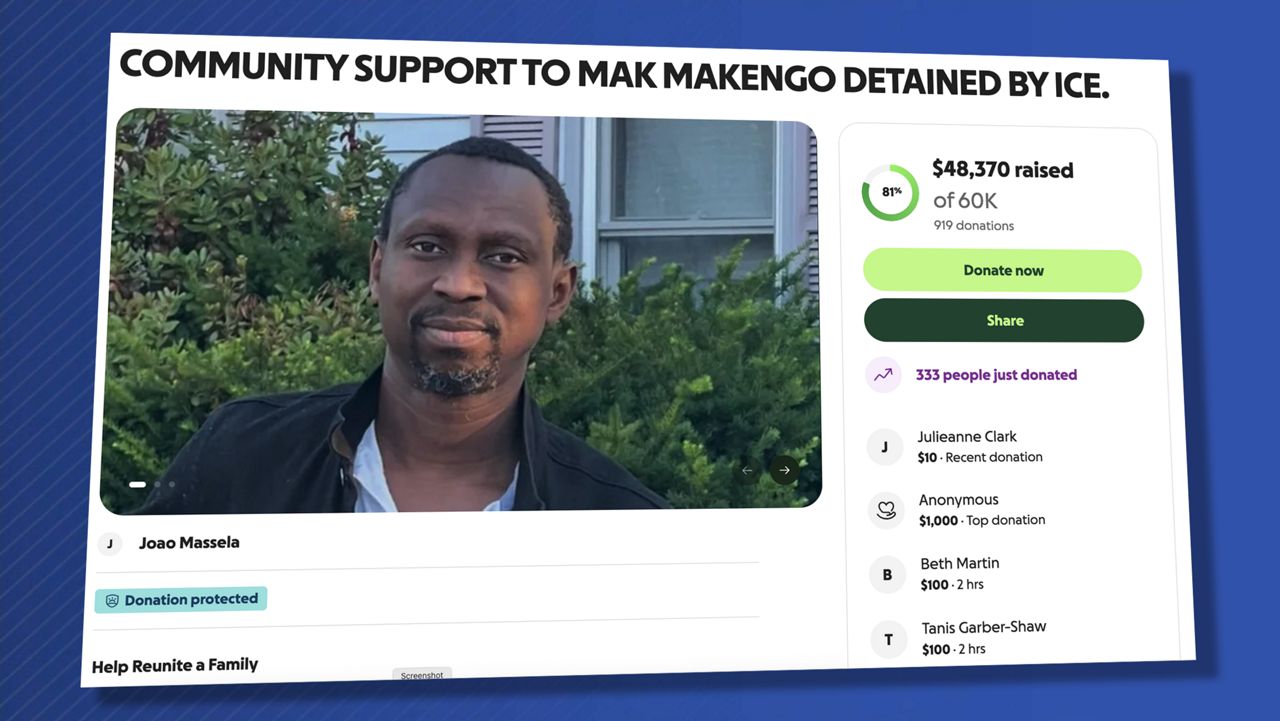Click Julieanne Clark's J avatar icon

885,447
